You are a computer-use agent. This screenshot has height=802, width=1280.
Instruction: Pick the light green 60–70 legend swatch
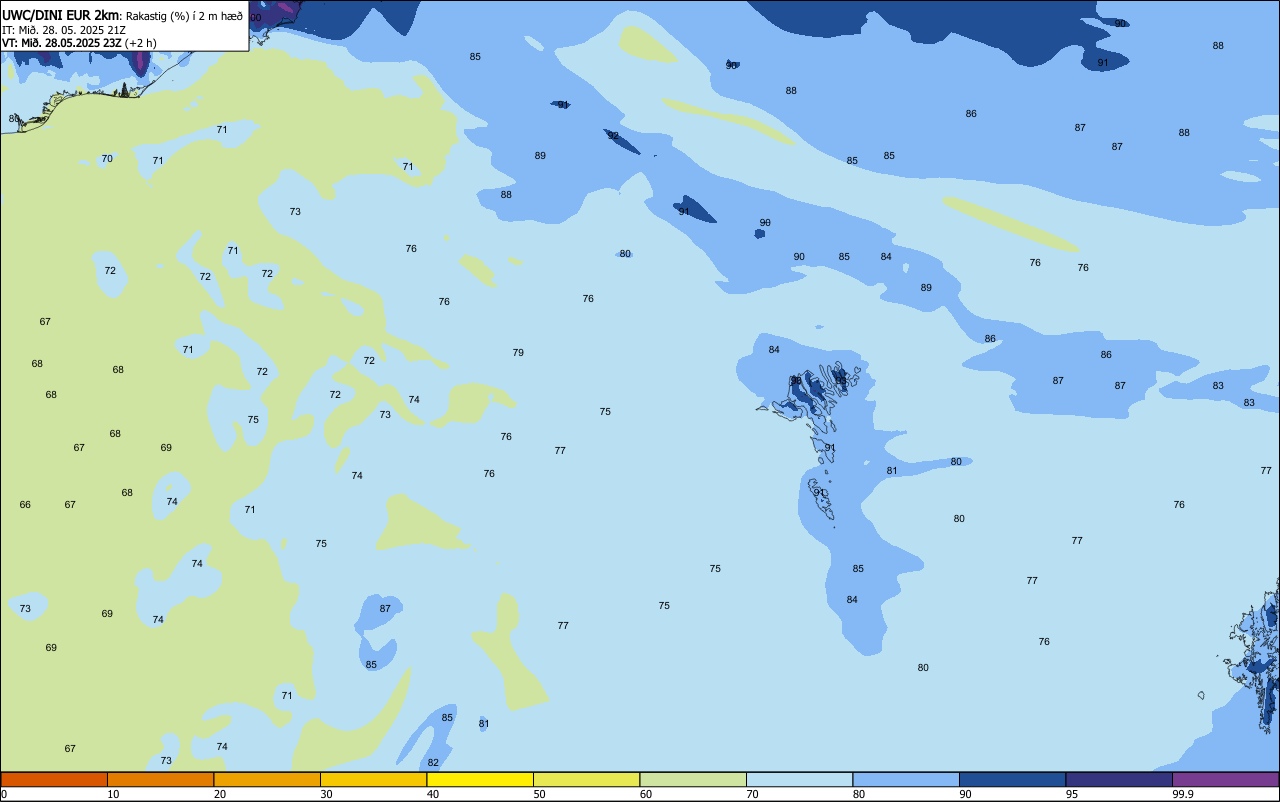(693, 779)
